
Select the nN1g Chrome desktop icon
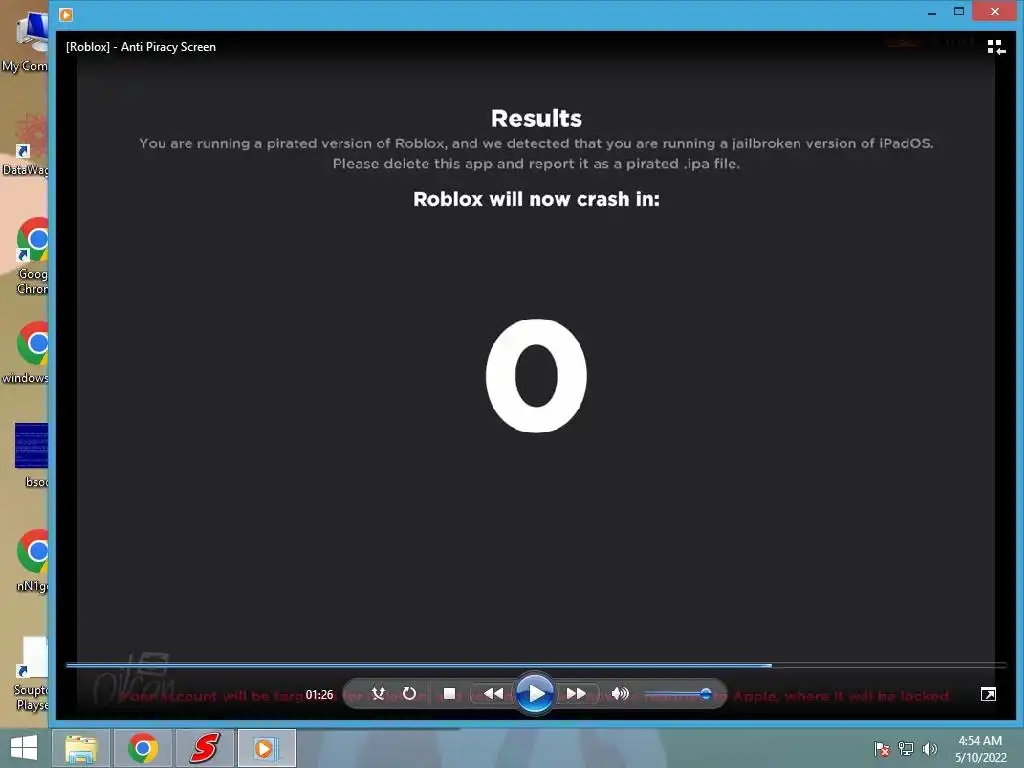point(31,560)
